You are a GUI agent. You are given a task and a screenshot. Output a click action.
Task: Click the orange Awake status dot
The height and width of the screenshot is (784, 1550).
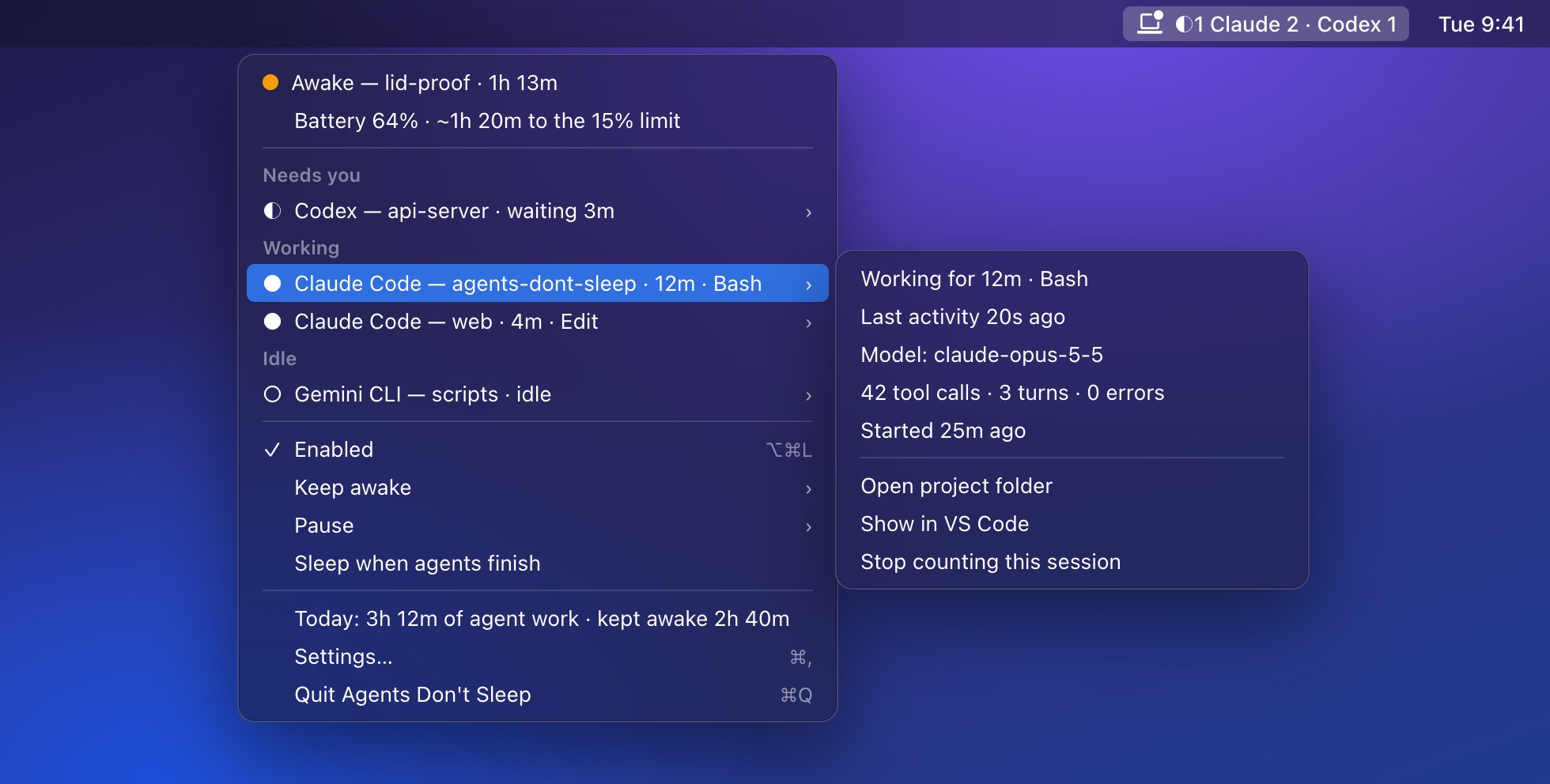coord(270,82)
